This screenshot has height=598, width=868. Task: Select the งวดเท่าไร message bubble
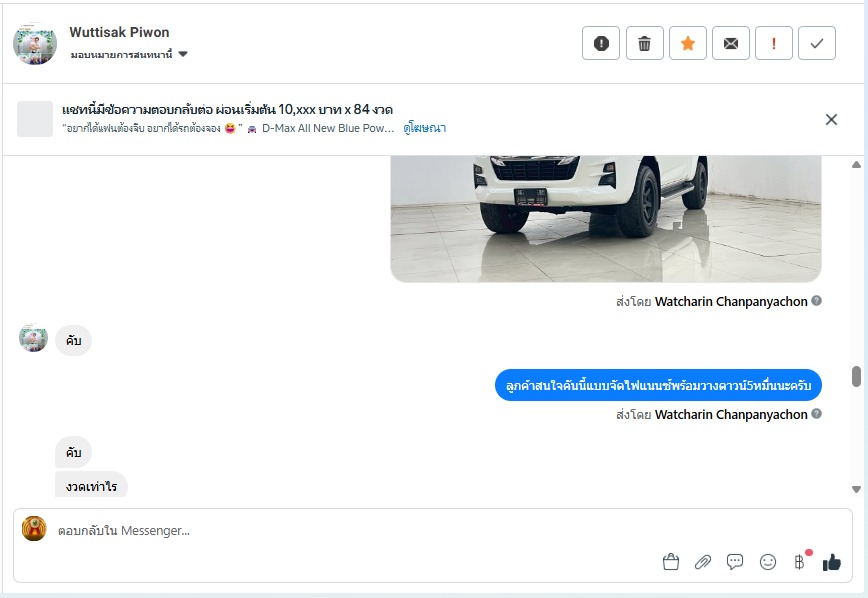pyautogui.click(x=91, y=485)
